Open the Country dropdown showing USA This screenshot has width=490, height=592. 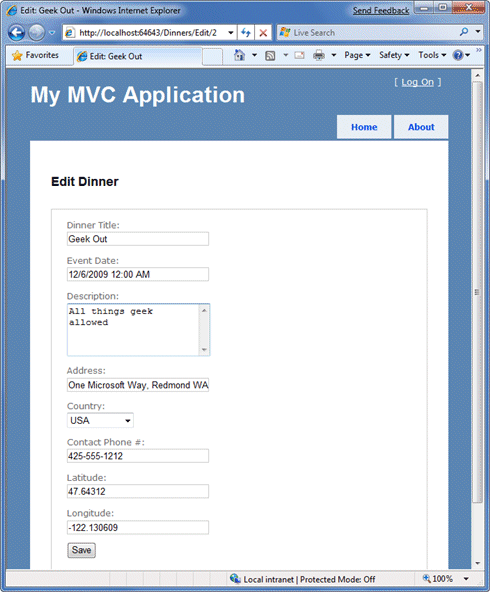click(x=100, y=421)
